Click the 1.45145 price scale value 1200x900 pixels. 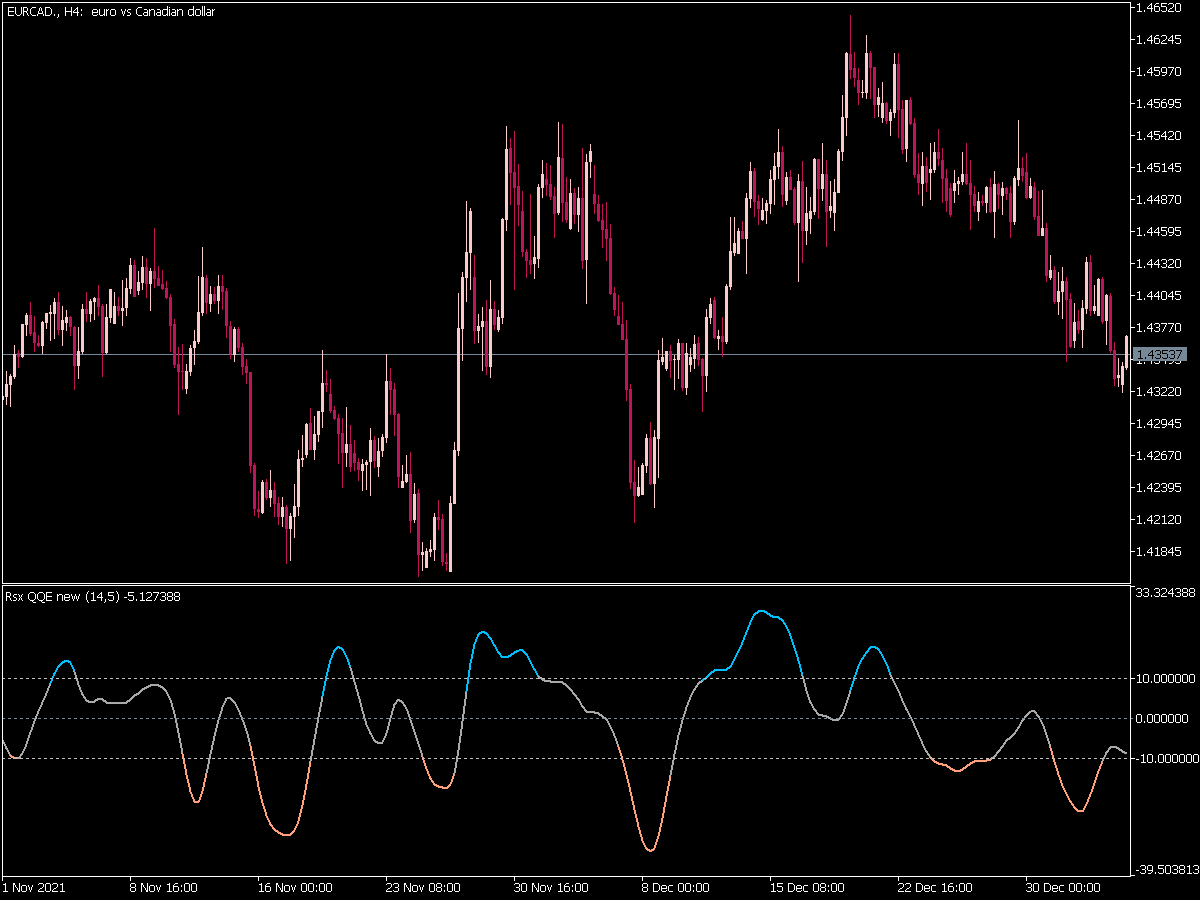[1160, 168]
